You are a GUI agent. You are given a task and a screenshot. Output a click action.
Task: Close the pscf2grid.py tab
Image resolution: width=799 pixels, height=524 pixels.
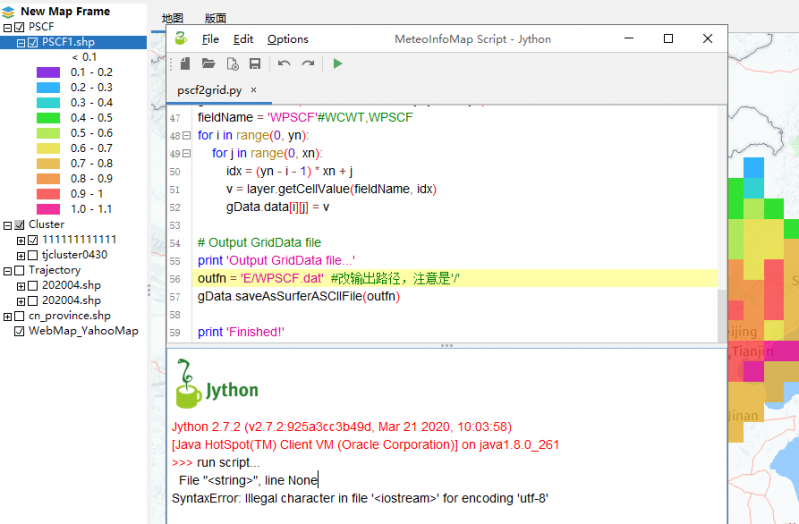coord(254,90)
